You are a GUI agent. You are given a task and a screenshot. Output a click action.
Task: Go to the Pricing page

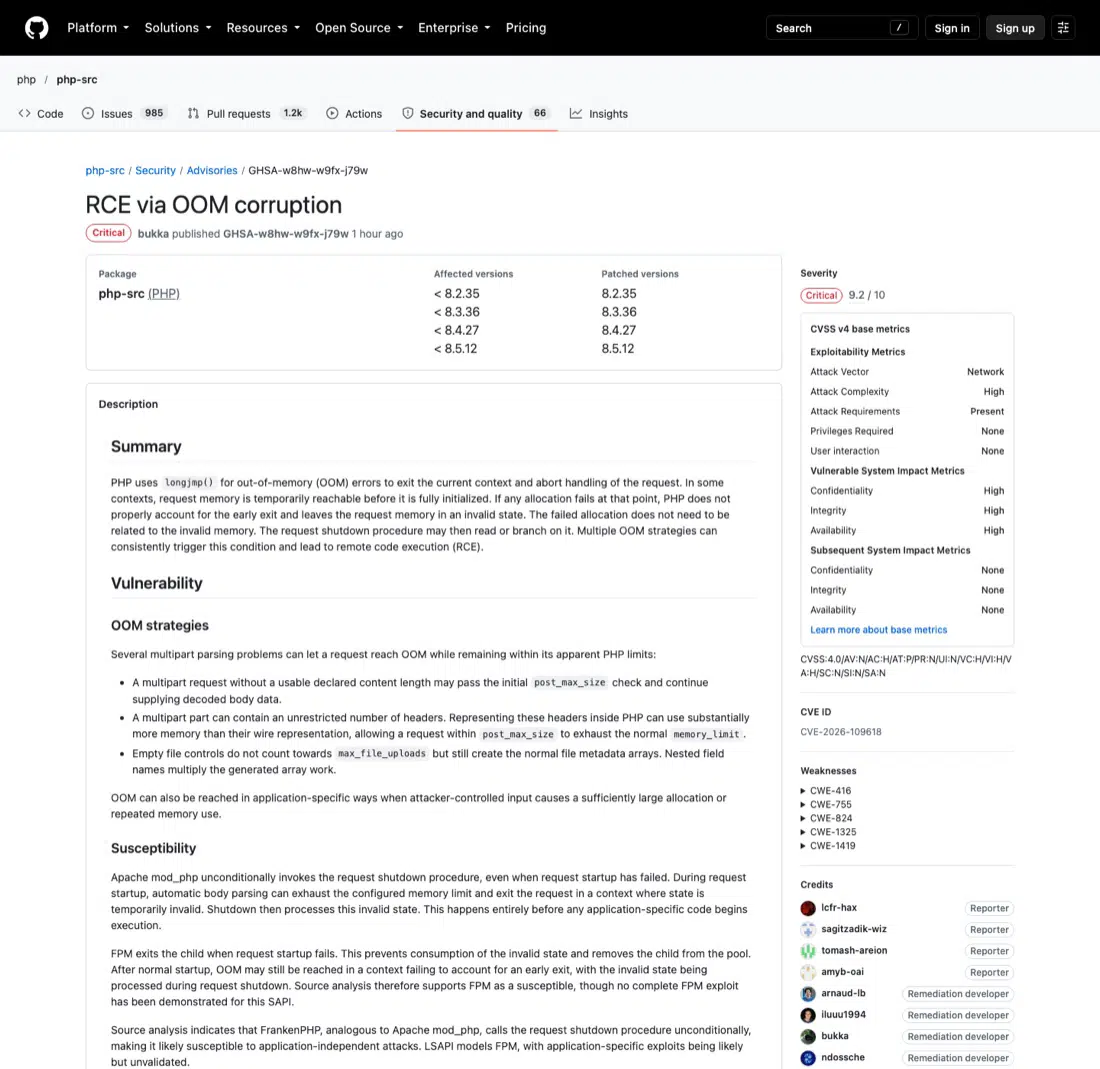(x=525, y=28)
